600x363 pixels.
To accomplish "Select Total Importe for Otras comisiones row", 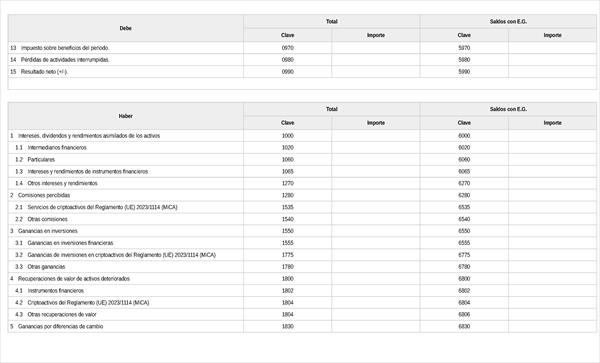I will 376,219.
